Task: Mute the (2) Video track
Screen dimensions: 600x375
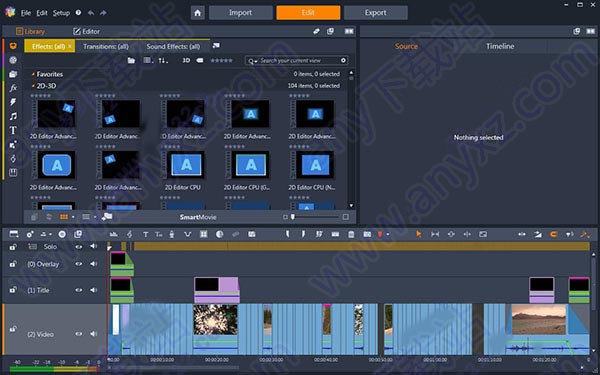Action: [94, 334]
